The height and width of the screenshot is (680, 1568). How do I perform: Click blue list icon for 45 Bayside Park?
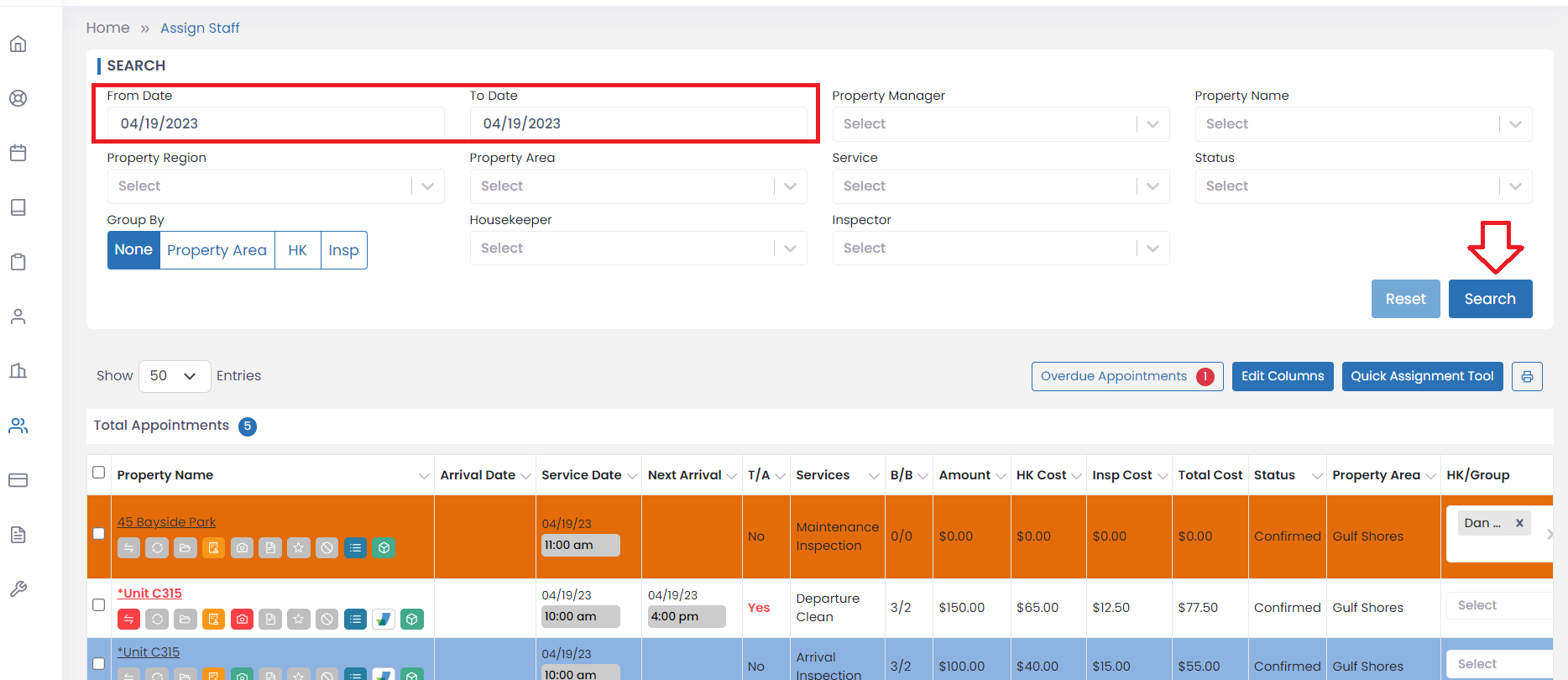[355, 548]
